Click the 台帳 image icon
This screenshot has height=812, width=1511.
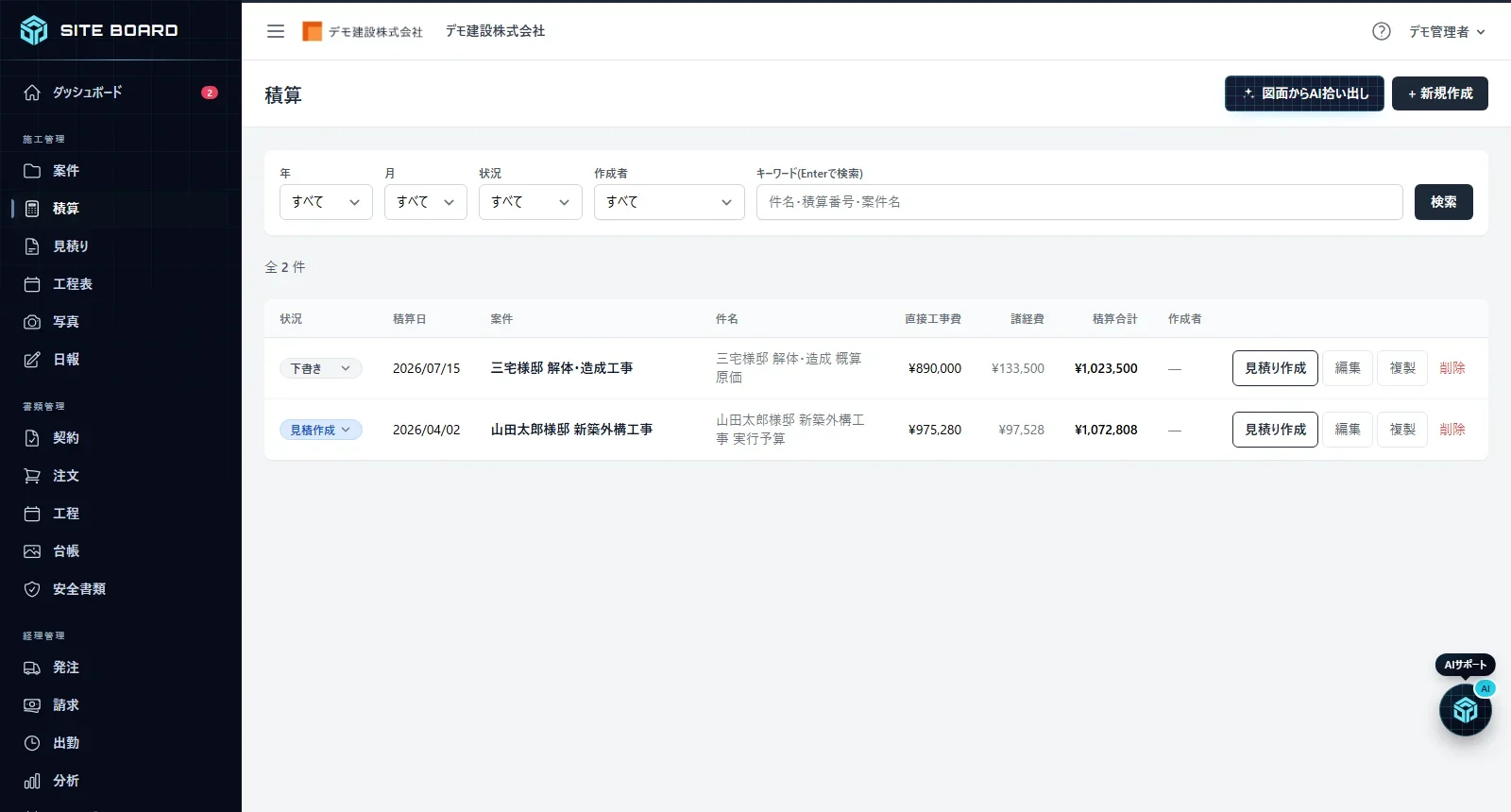pyautogui.click(x=32, y=551)
